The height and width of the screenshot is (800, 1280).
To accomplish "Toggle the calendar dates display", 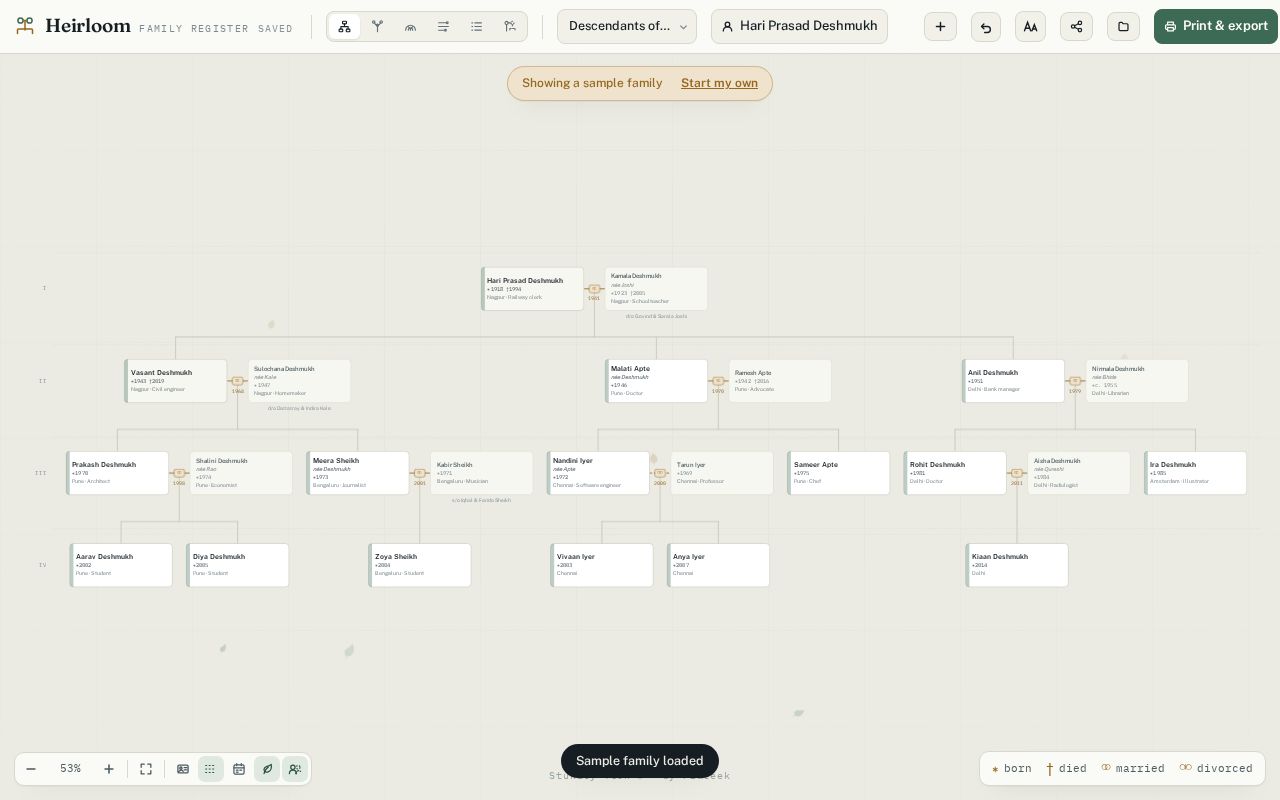I will (239, 769).
